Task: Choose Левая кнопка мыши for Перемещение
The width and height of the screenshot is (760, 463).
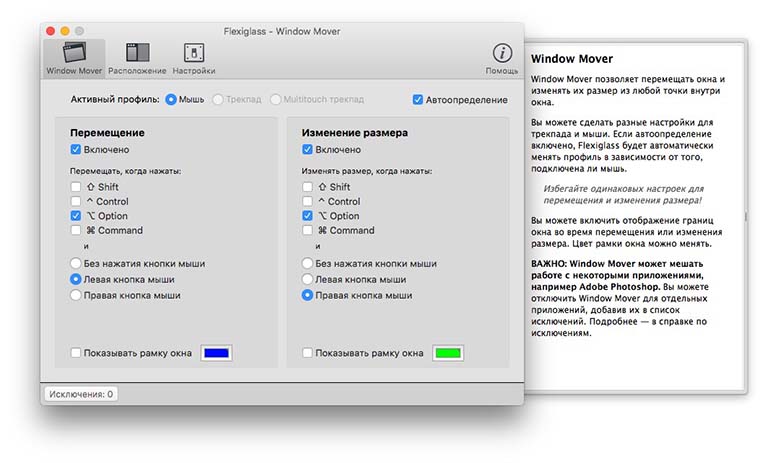Action: pyautogui.click(x=76, y=279)
